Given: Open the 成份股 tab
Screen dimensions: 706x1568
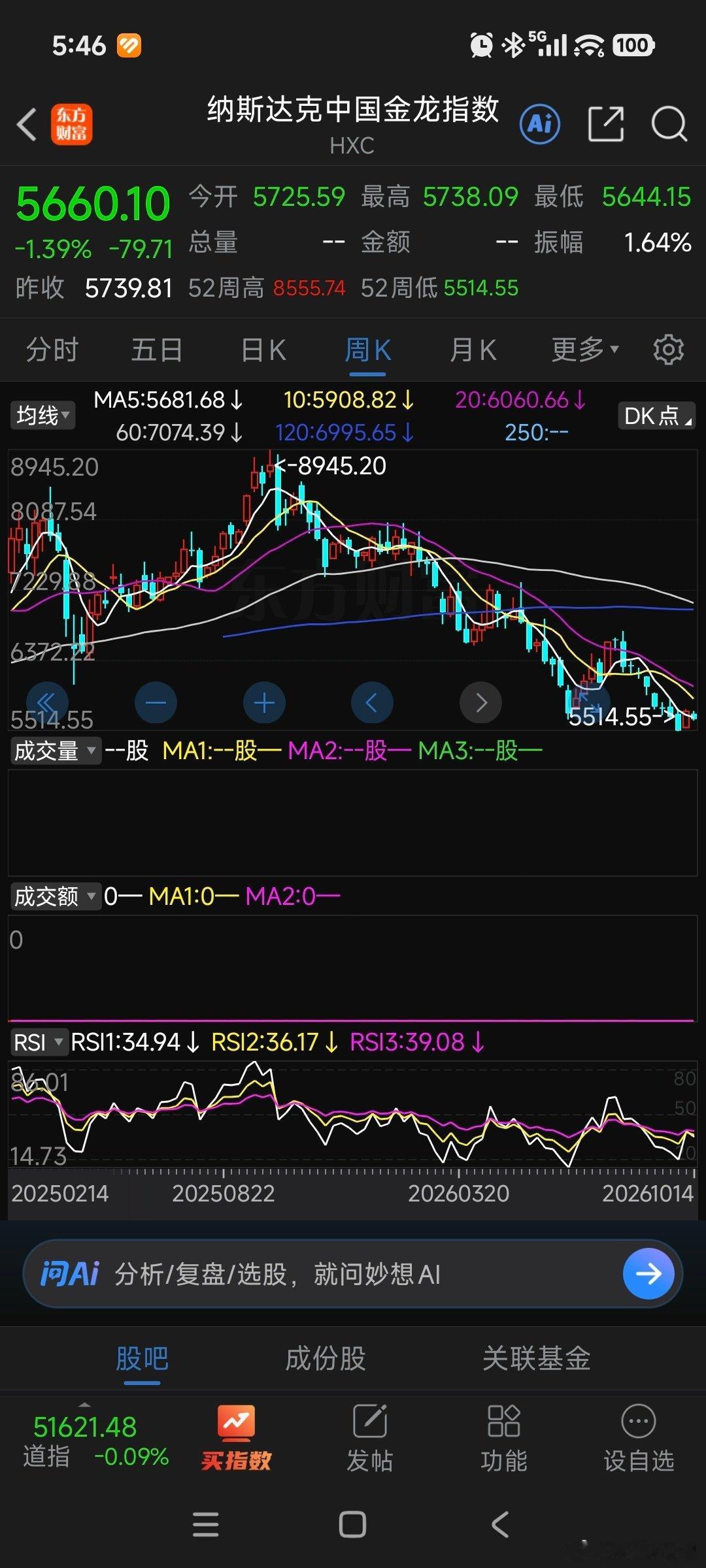Looking at the screenshot, I should point(326,1359).
